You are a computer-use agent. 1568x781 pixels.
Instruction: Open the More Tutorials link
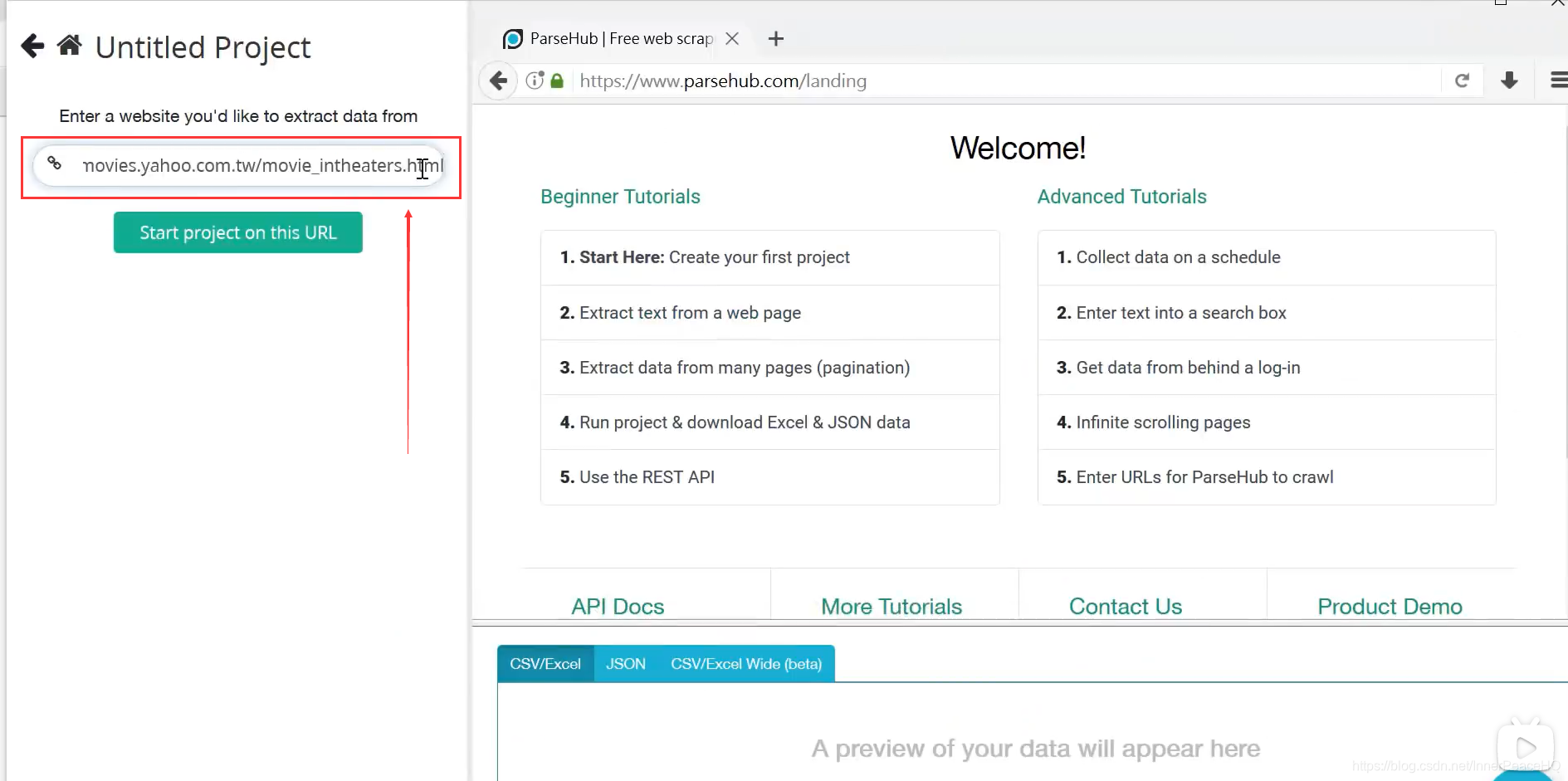coord(891,607)
